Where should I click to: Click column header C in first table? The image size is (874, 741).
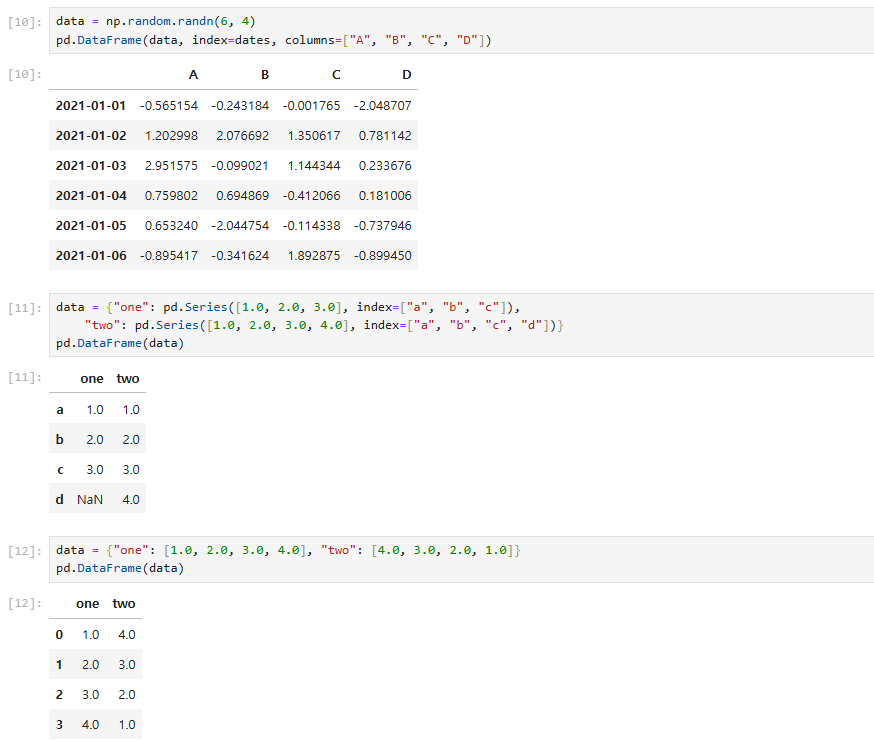pyautogui.click(x=336, y=75)
